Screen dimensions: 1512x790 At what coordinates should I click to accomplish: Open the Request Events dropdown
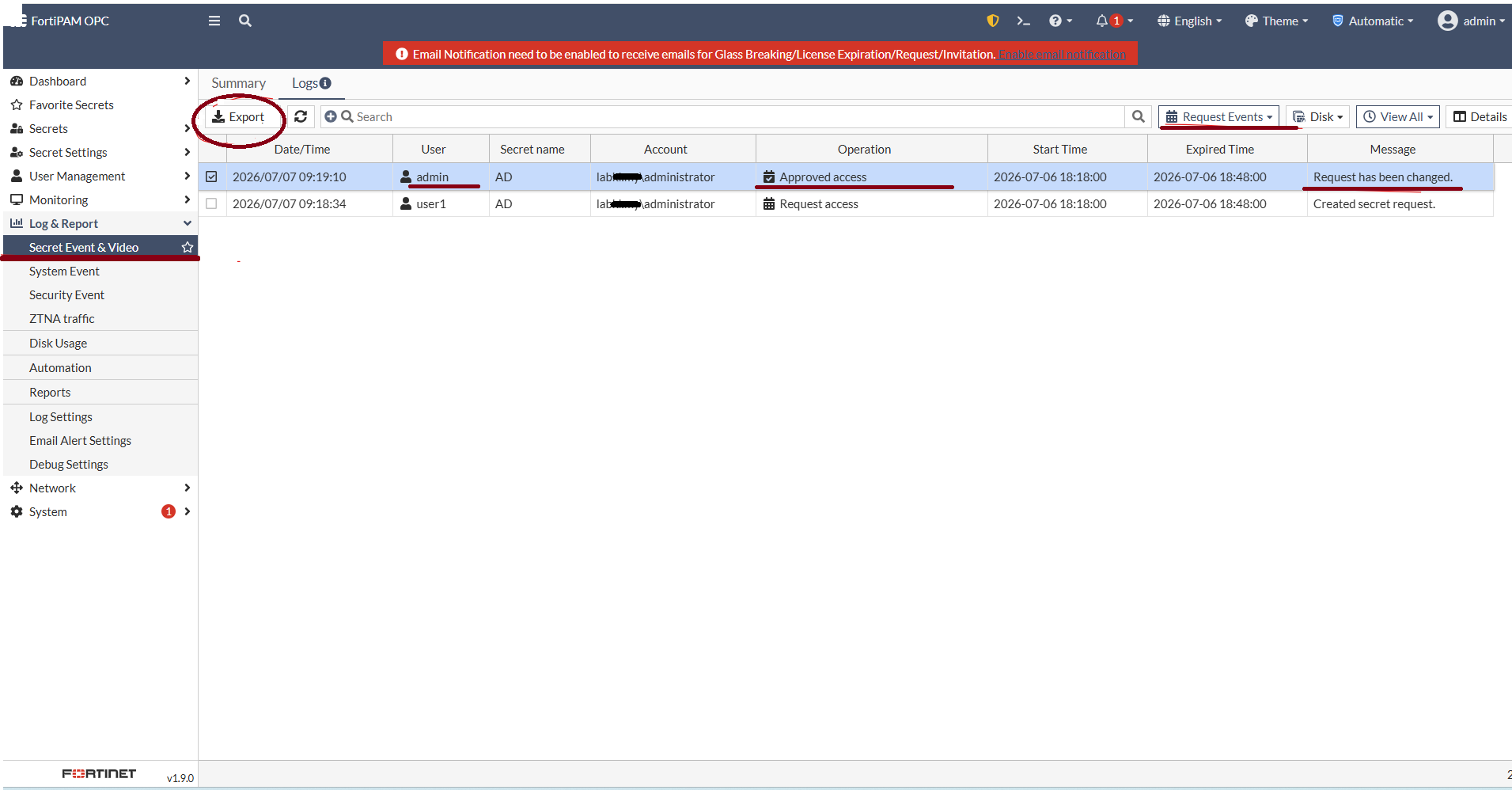click(x=1218, y=116)
